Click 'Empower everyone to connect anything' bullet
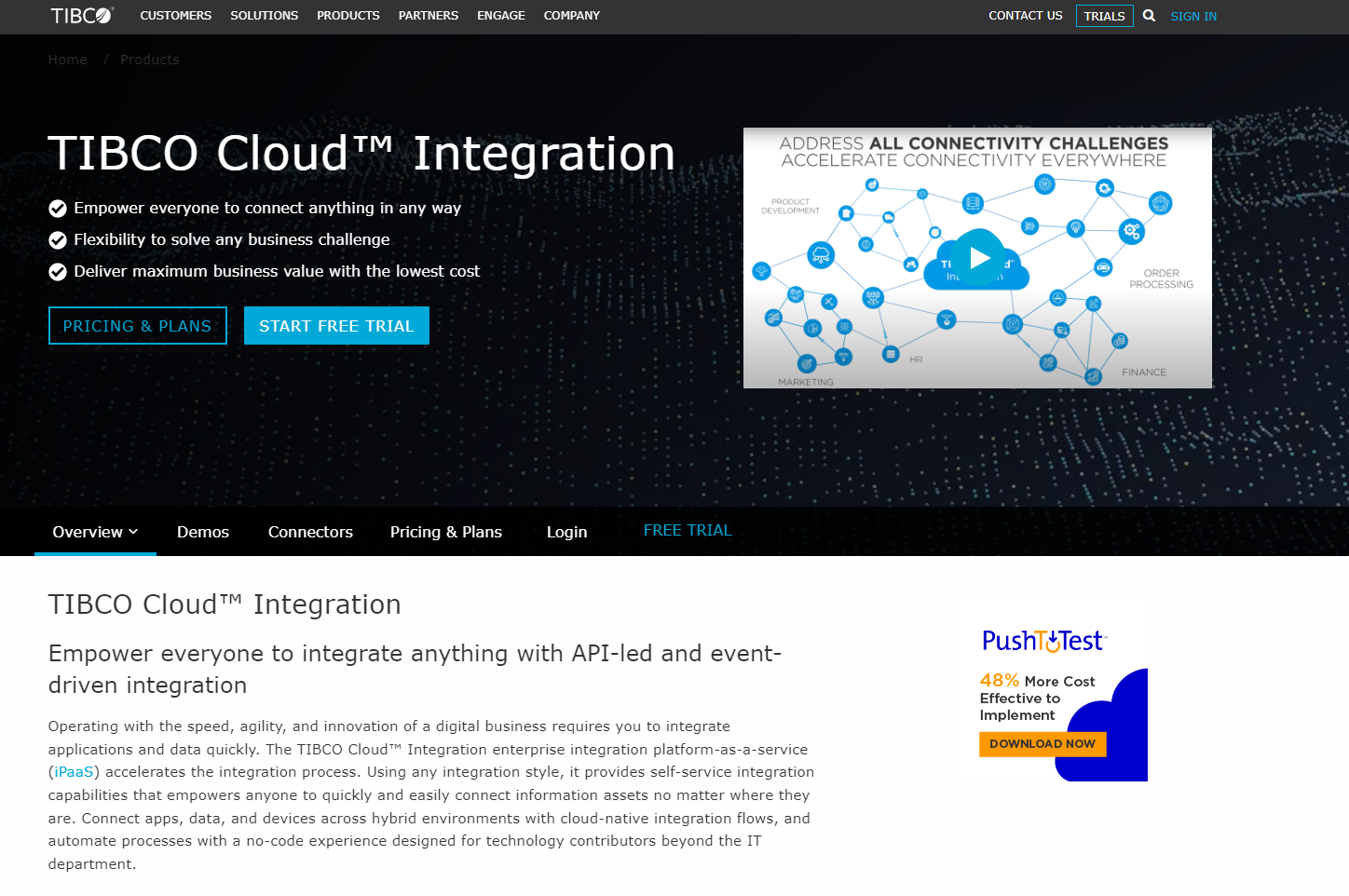This screenshot has width=1349, height=896. (x=267, y=208)
